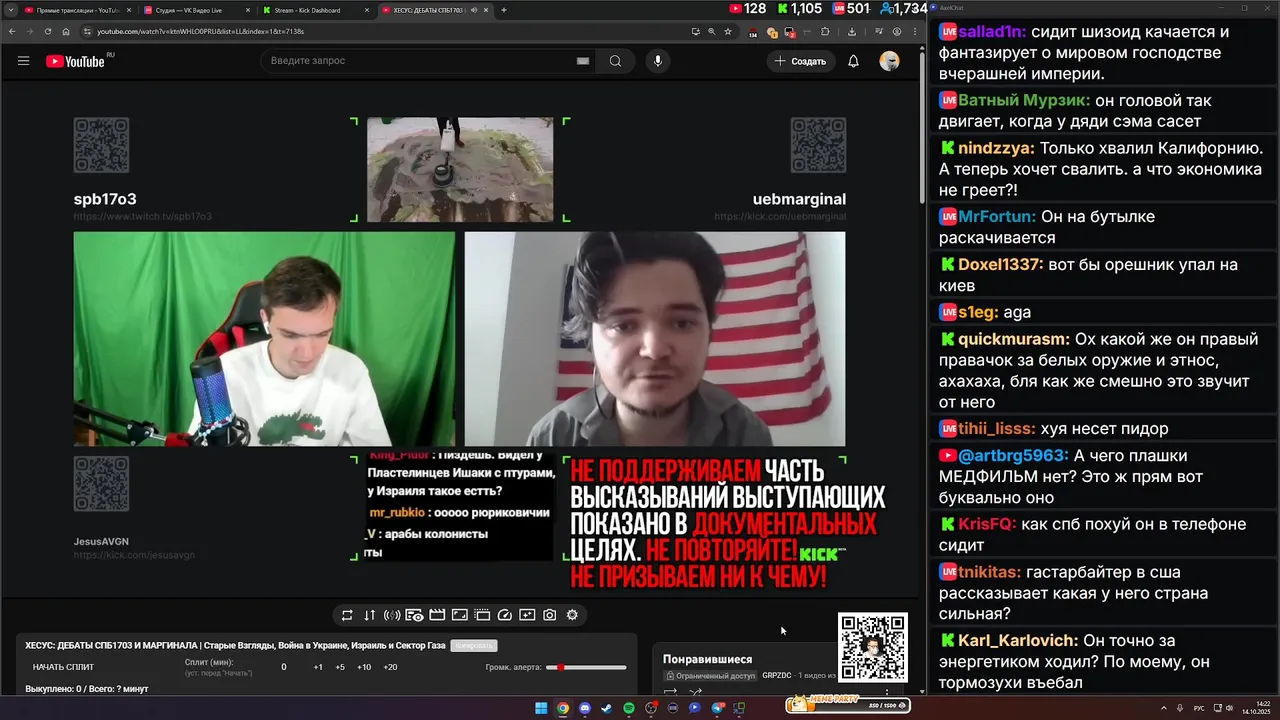The width and height of the screenshot is (1280, 720).
Task: Open the YouTube hamburger guide menu
Action: click(x=23, y=61)
